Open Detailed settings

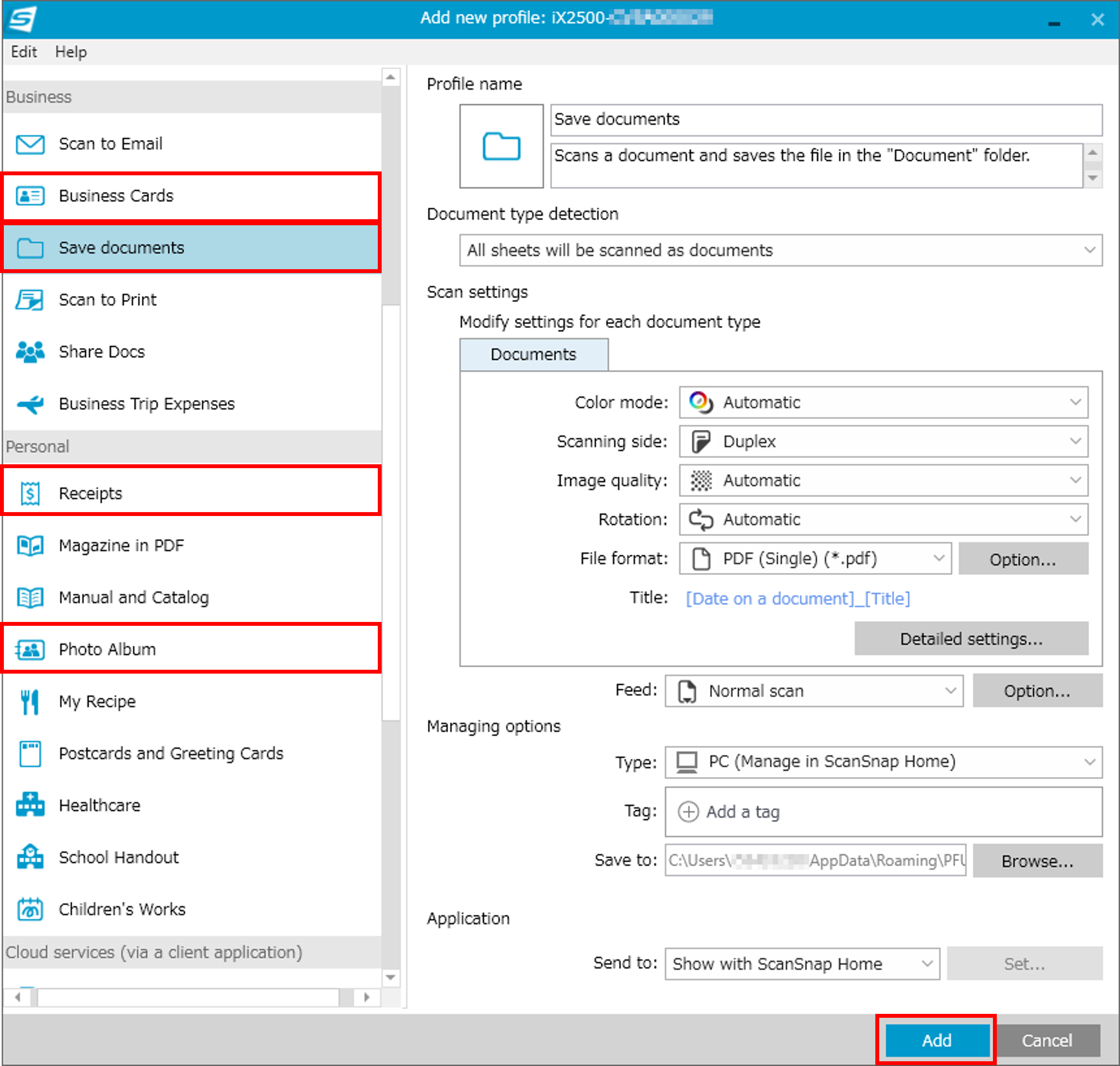point(972,639)
